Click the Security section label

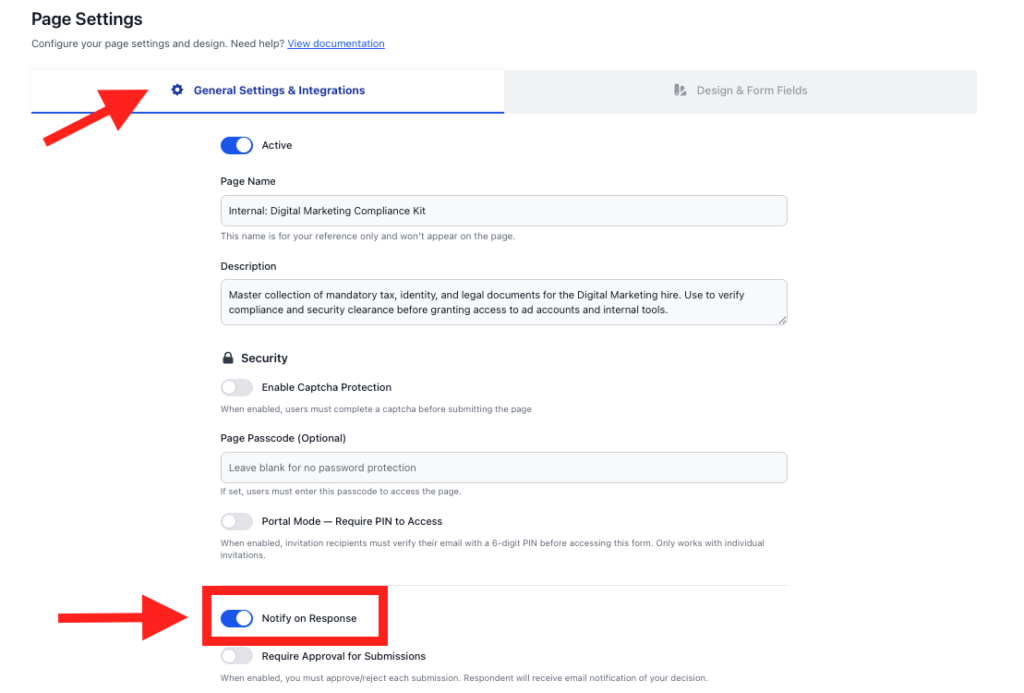264,358
